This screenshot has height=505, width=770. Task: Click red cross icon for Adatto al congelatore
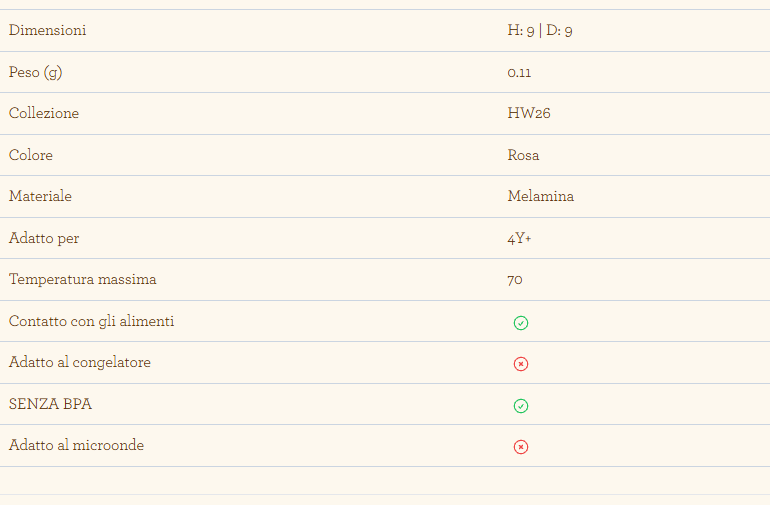coord(521,364)
